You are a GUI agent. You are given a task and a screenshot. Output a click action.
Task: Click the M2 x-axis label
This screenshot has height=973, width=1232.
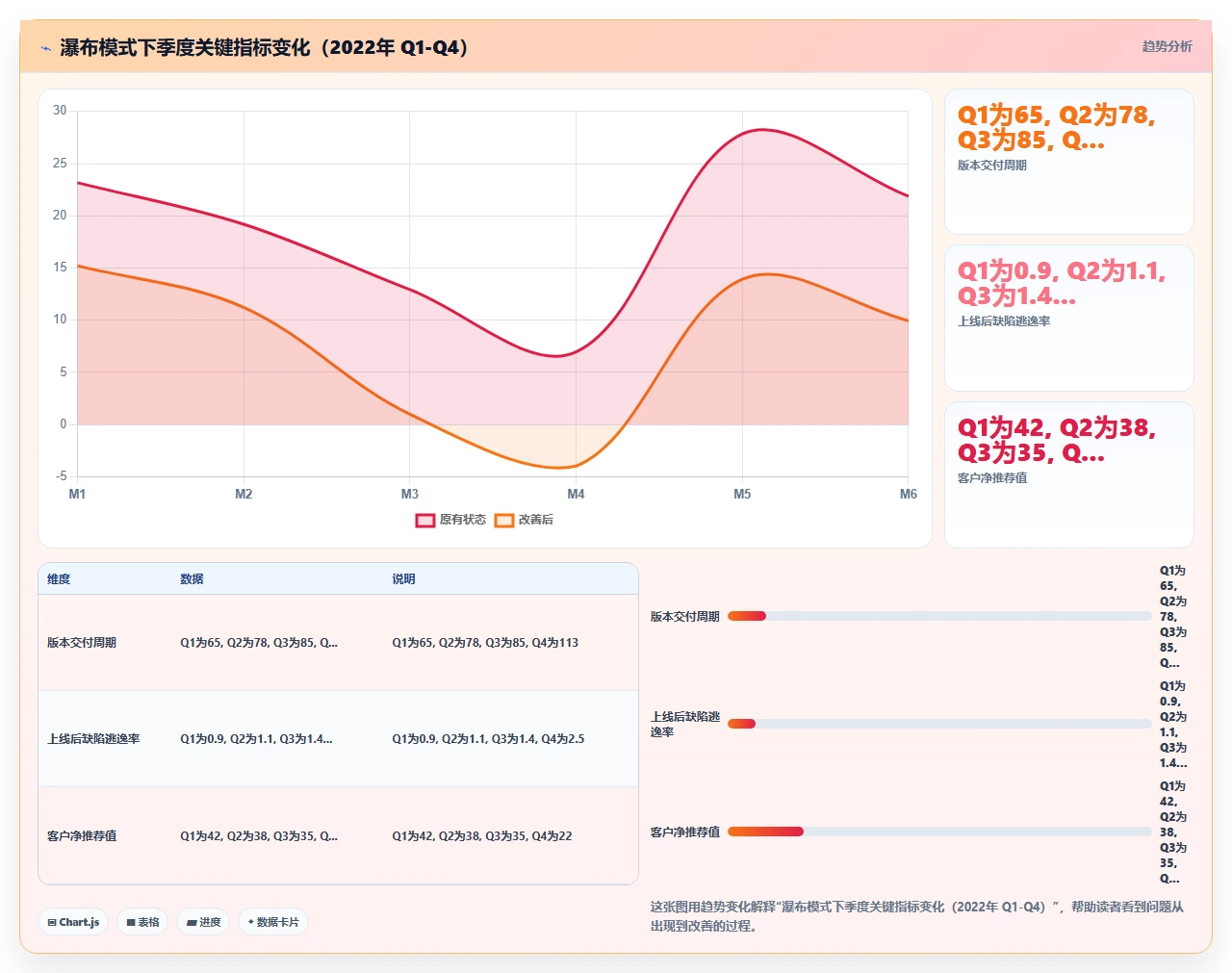click(x=244, y=494)
